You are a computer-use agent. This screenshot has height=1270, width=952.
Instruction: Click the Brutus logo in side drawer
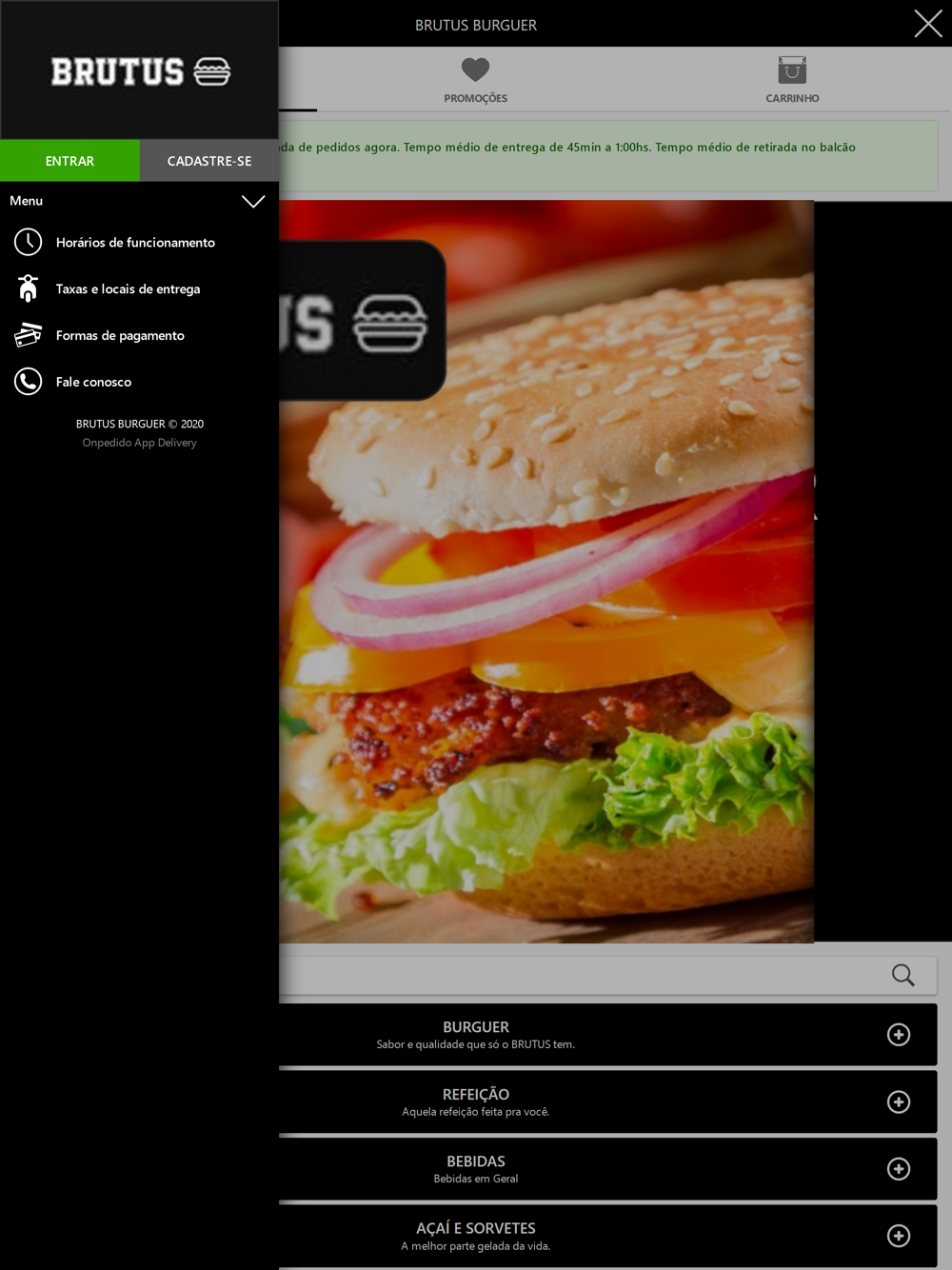(140, 71)
